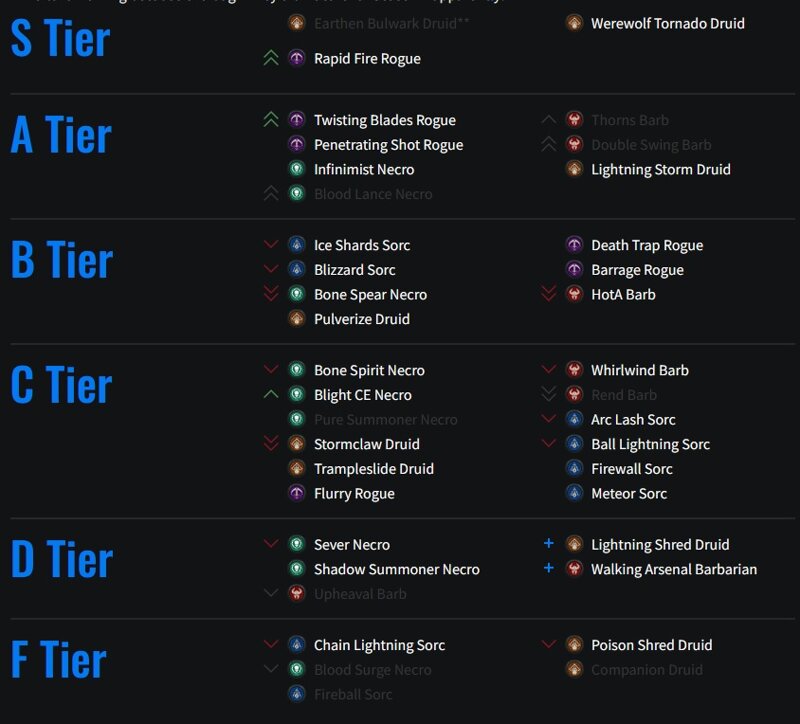
Task: Click the Rogue class icon beside Rapid Fire Rogue
Action: point(296,58)
